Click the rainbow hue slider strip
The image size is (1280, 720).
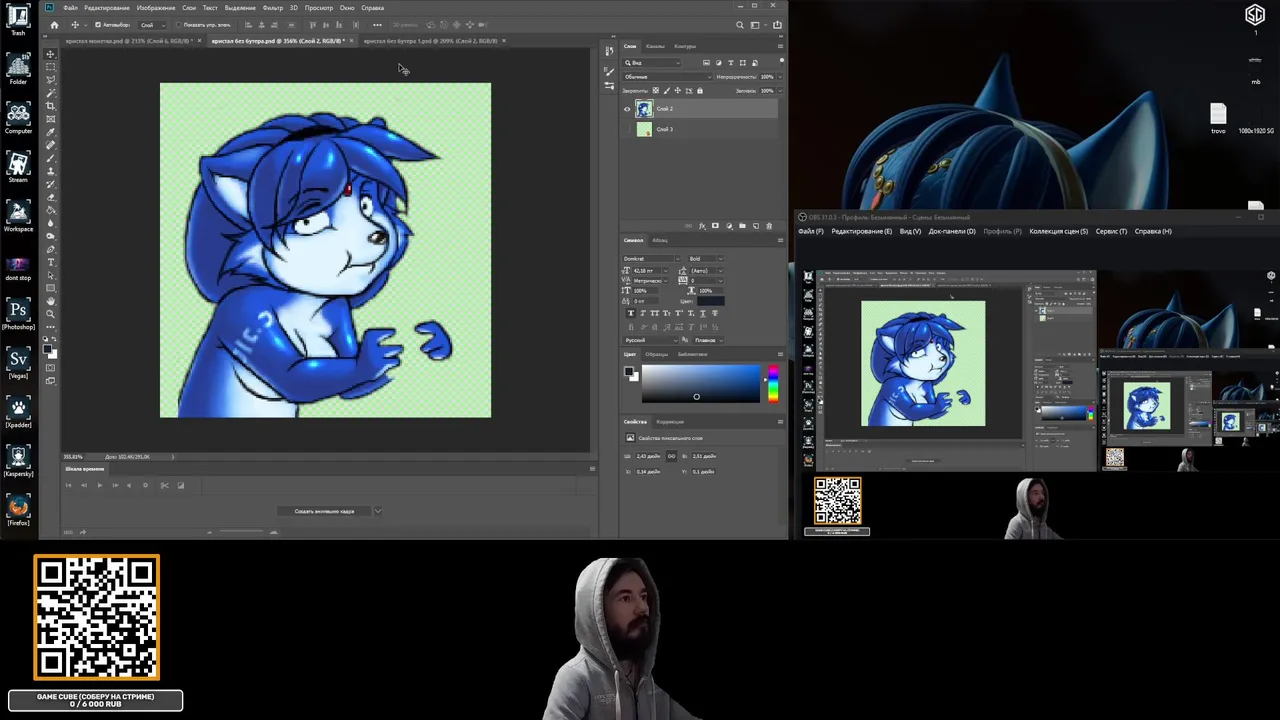coord(773,384)
